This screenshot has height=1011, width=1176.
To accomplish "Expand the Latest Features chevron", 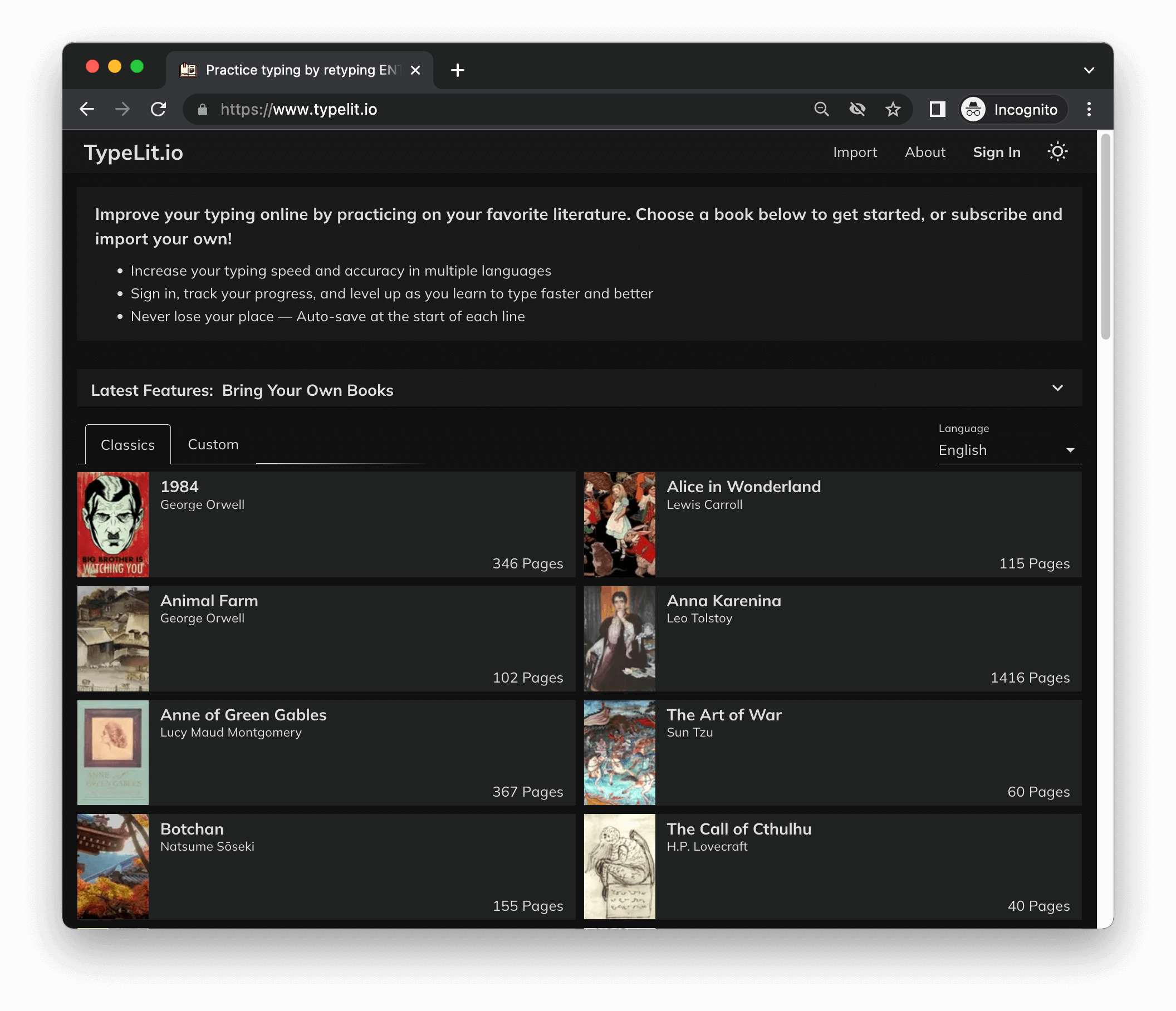I will (1057, 389).
